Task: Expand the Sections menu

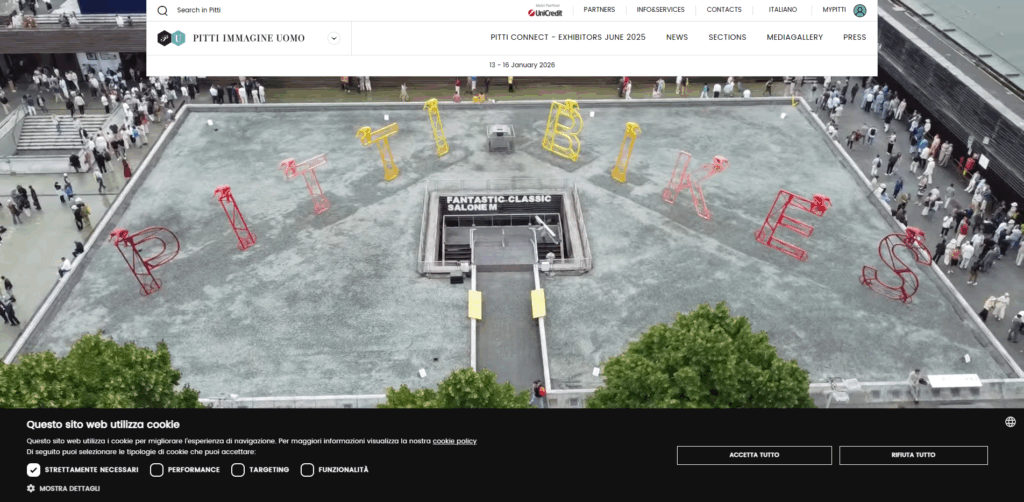Action: [x=727, y=37]
